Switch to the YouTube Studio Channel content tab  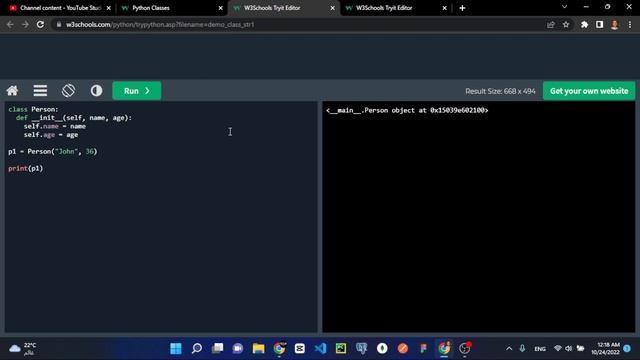(x=60, y=8)
